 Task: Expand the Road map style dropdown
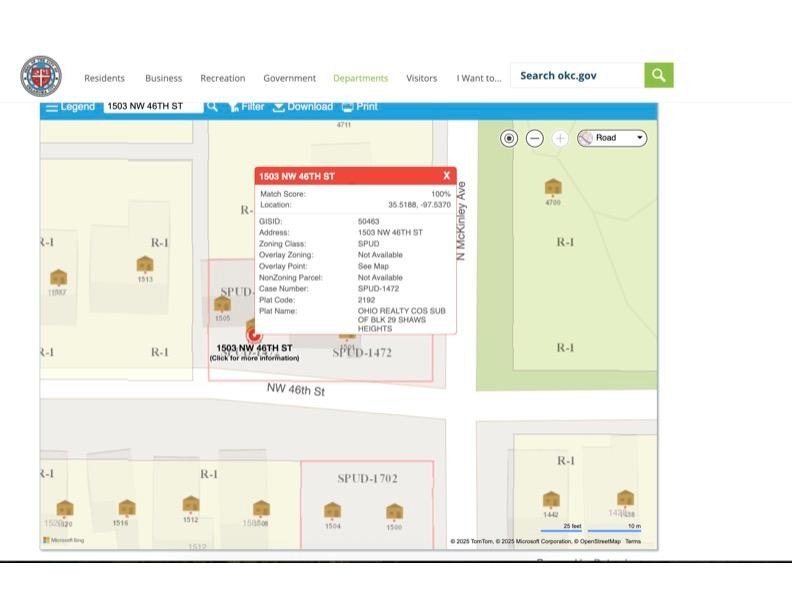[x=612, y=138]
